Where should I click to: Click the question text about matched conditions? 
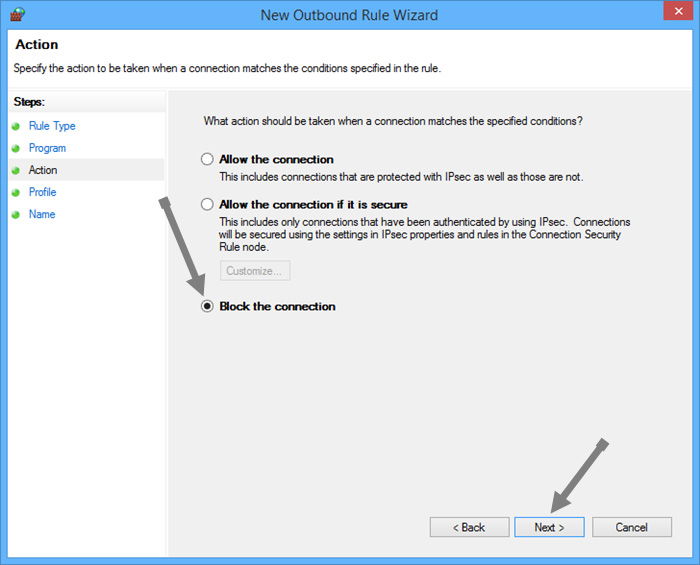coord(393,121)
